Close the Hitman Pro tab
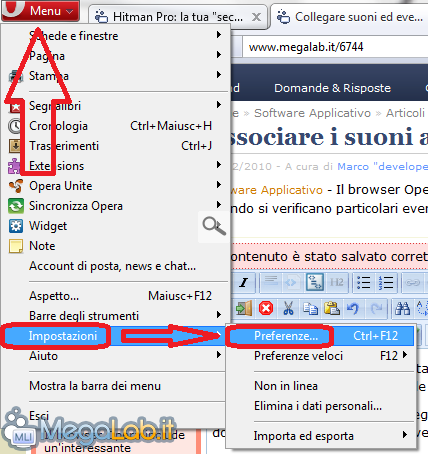The height and width of the screenshot is (454, 428). (x=256, y=17)
